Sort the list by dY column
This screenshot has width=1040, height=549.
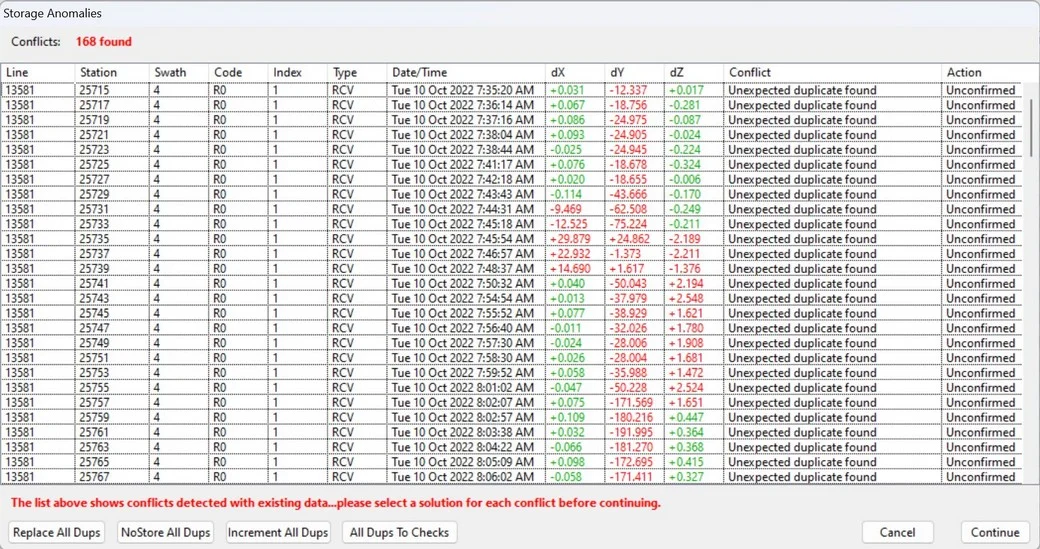[x=617, y=72]
